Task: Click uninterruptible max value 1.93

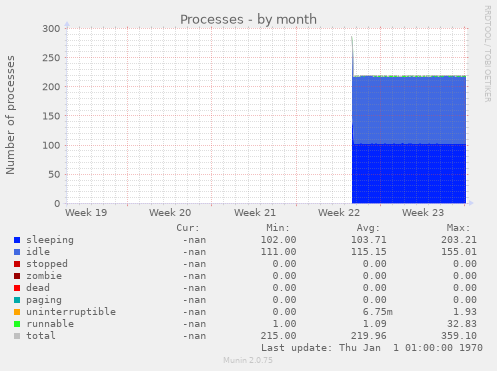Action: point(465,312)
